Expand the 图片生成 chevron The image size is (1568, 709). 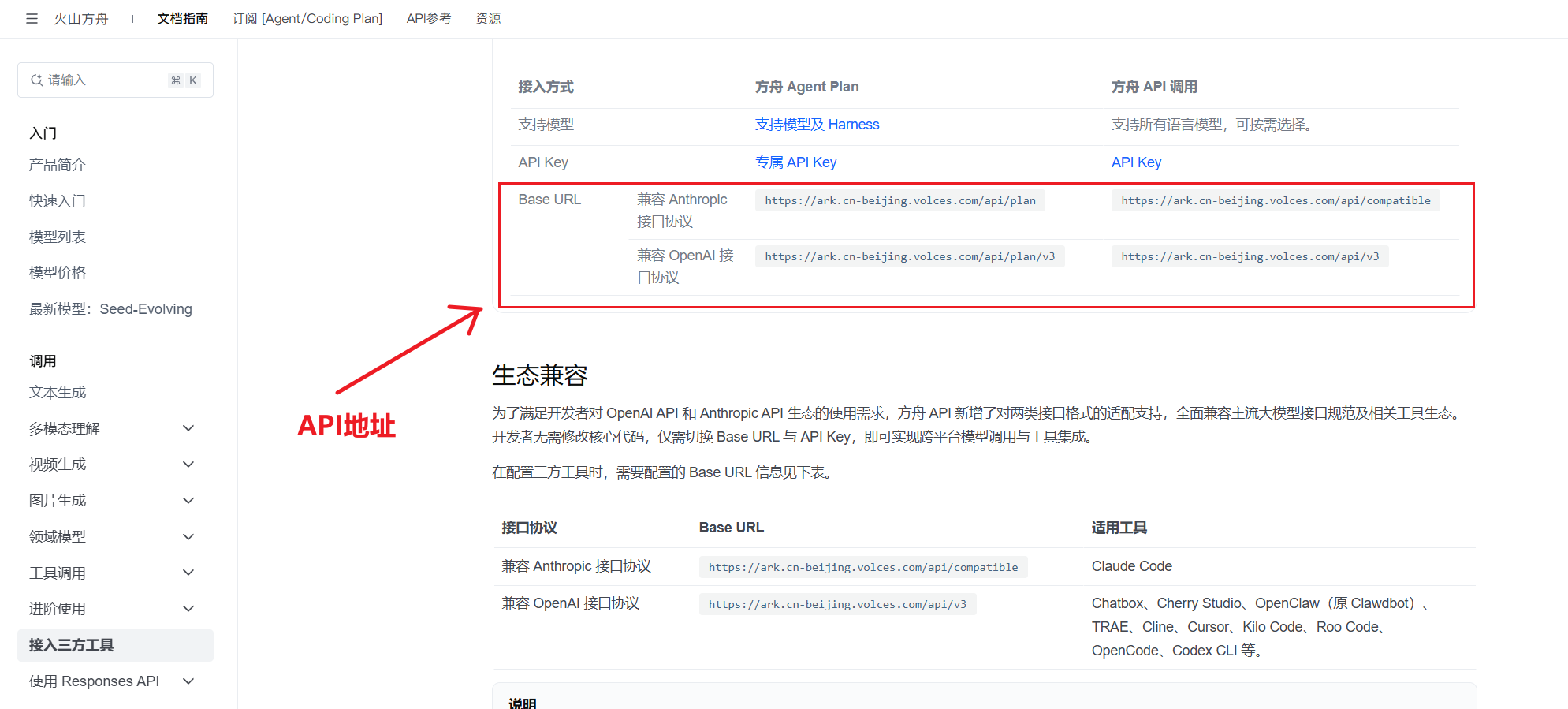coord(188,501)
